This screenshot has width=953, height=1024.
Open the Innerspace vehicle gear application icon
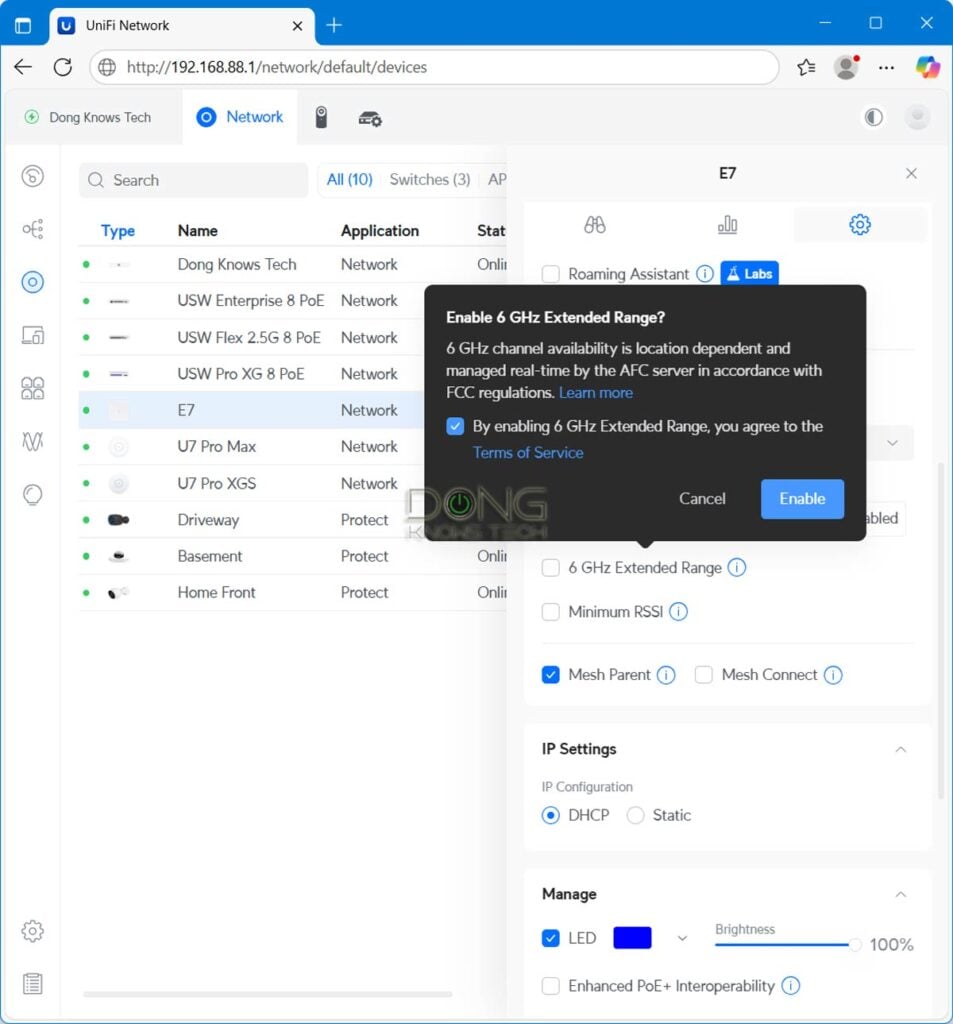pos(370,118)
